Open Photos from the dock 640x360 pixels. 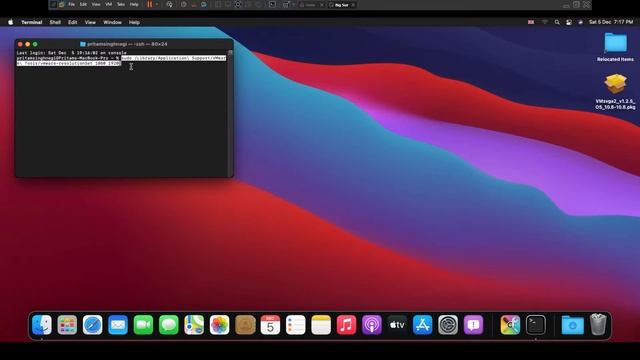[x=220, y=325]
